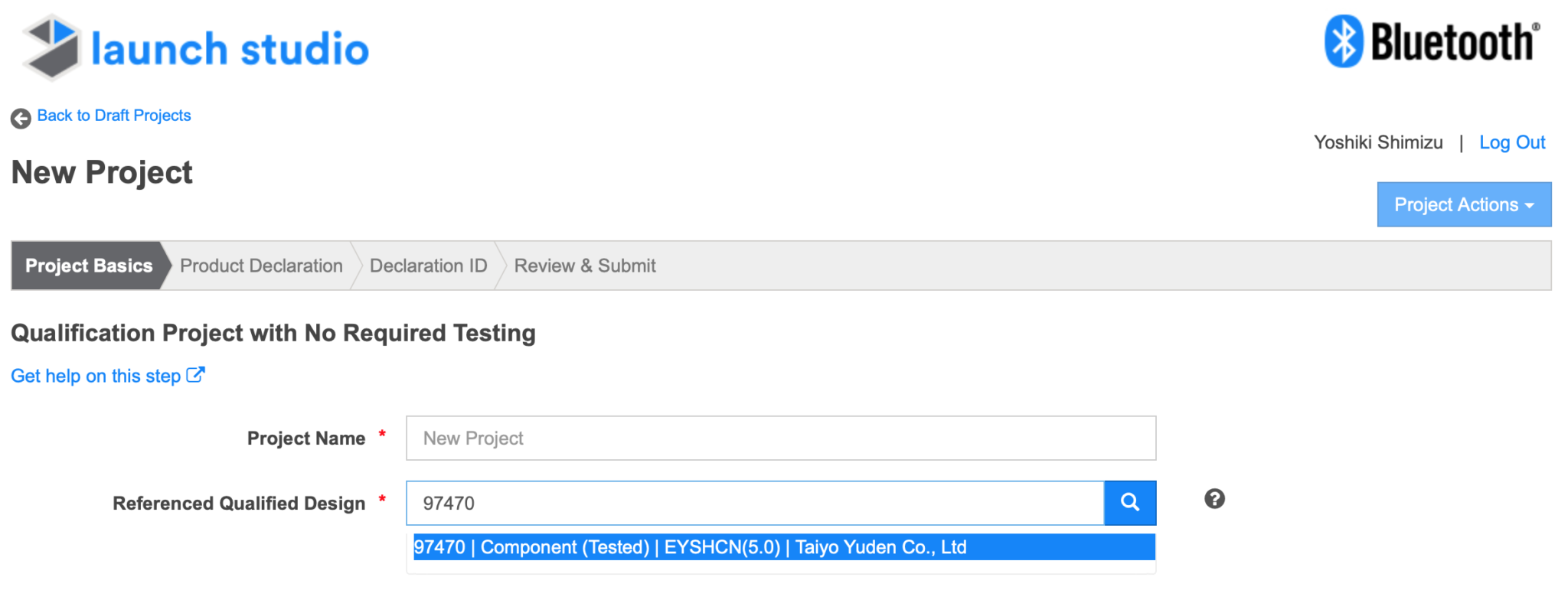Focus the Project Name text field
Screen dimensions: 1568x600
pyautogui.click(x=781, y=438)
